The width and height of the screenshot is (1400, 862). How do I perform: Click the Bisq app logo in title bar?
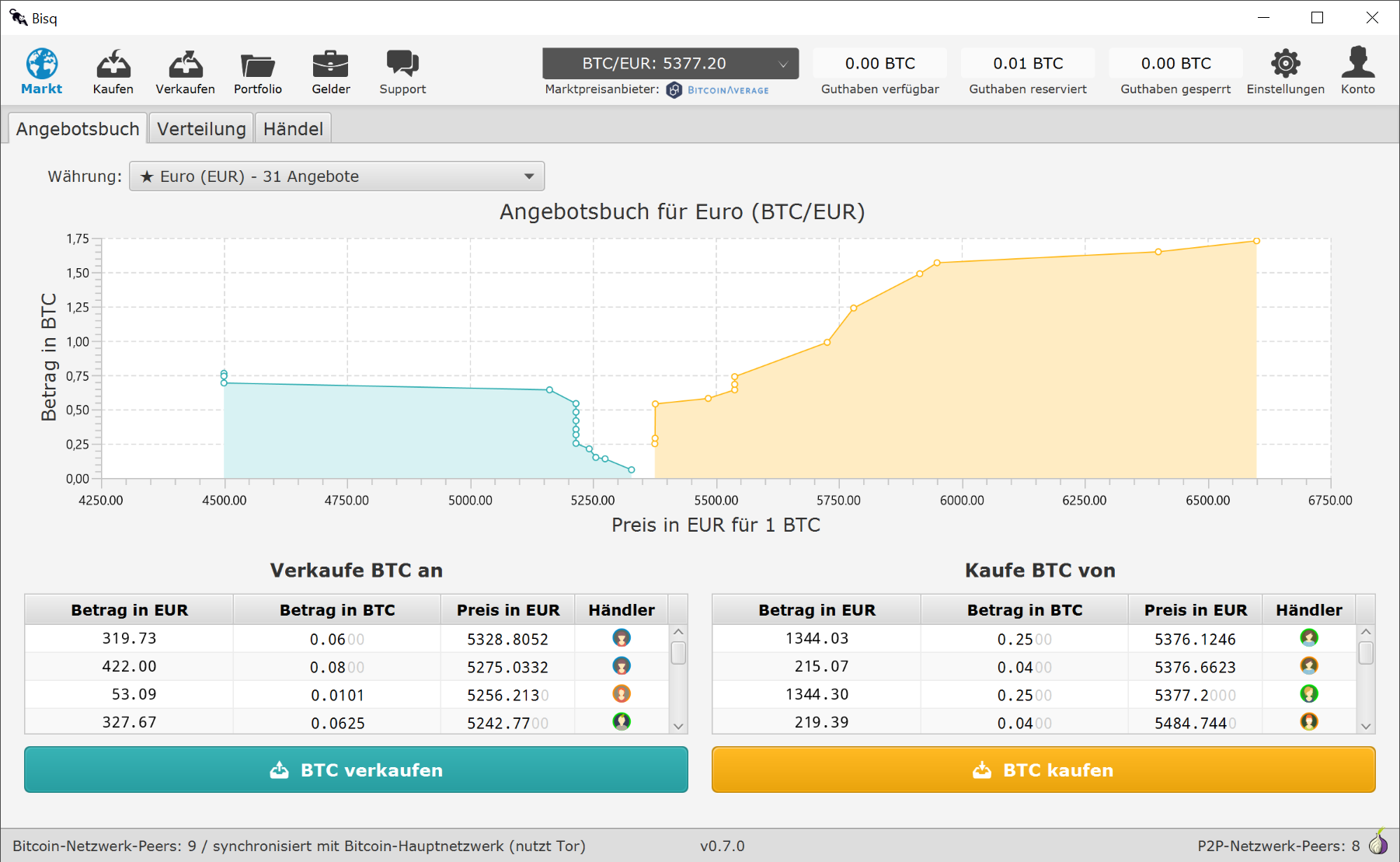tap(18, 17)
